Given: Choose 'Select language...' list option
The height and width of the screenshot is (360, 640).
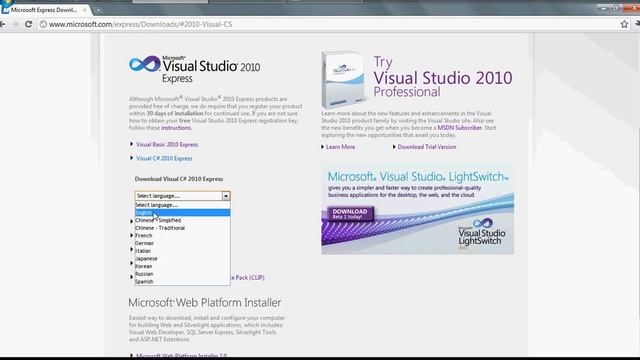Looking at the screenshot, I should [182, 205].
